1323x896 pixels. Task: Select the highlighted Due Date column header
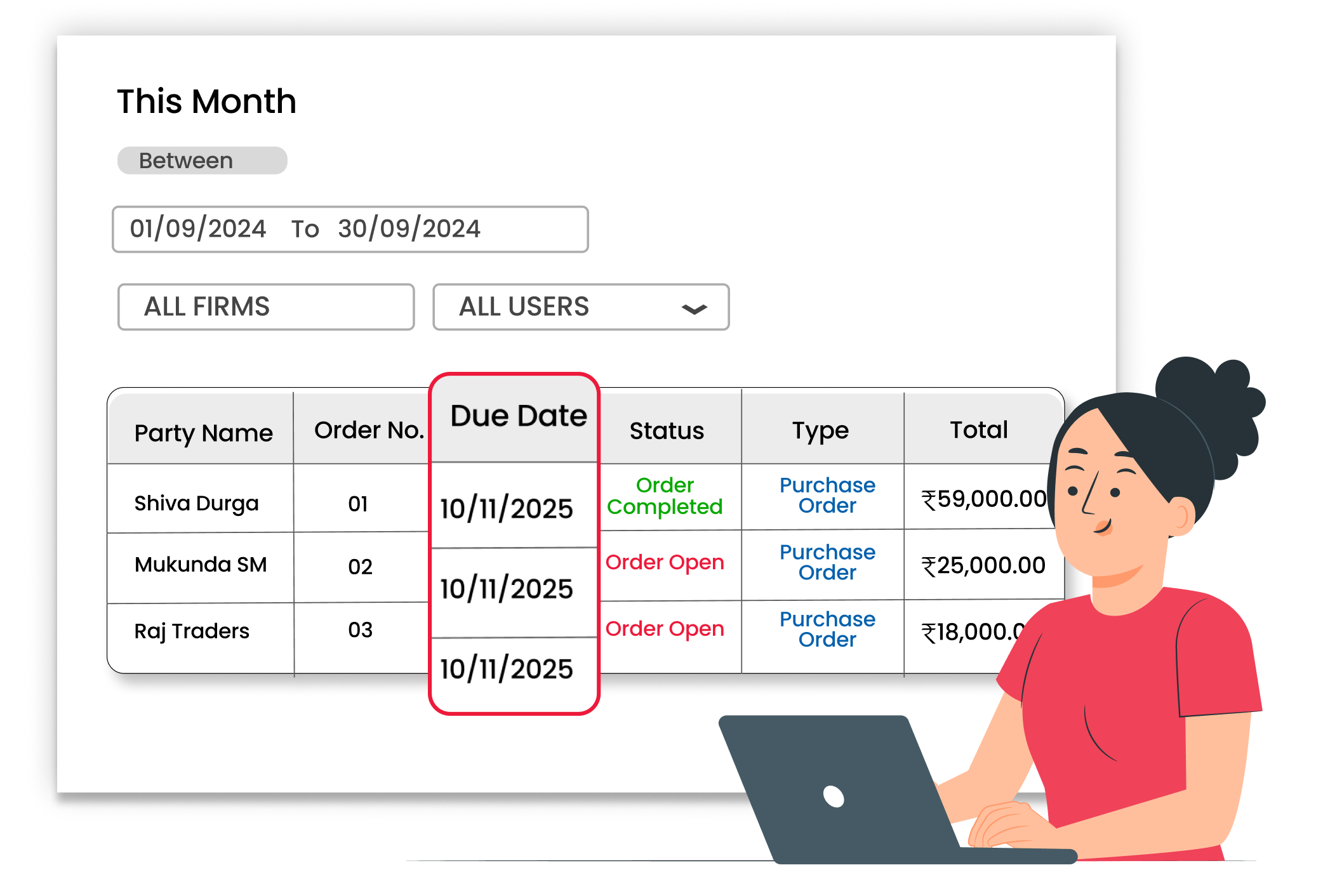(518, 415)
